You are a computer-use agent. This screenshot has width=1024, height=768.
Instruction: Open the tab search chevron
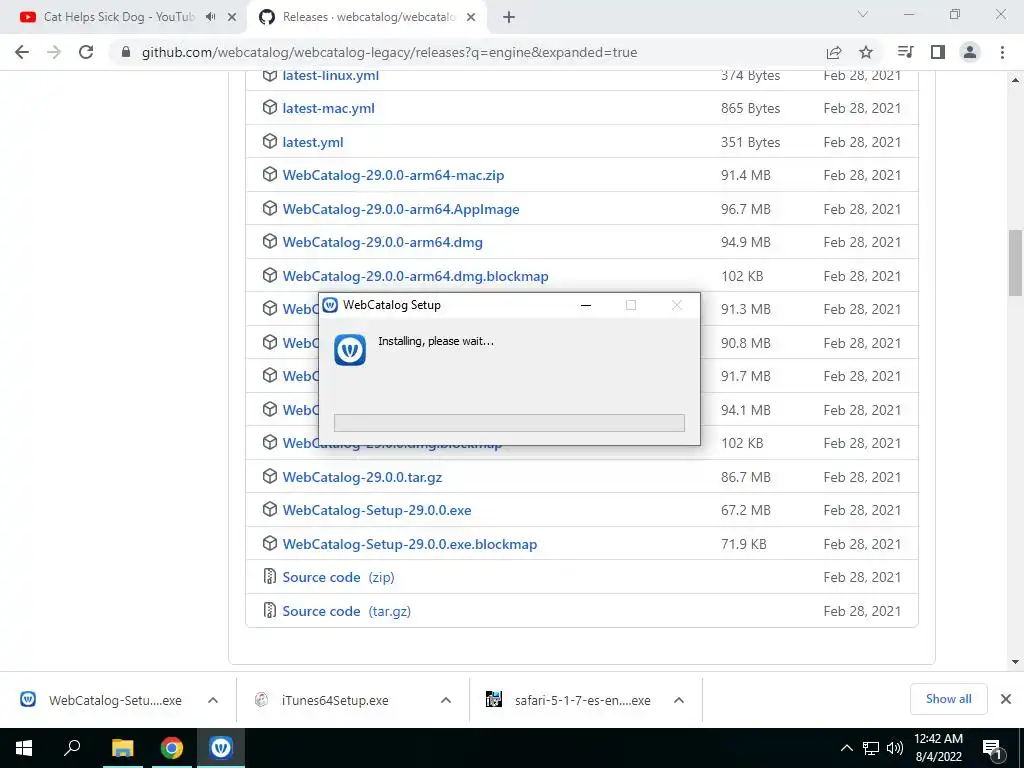click(x=863, y=14)
